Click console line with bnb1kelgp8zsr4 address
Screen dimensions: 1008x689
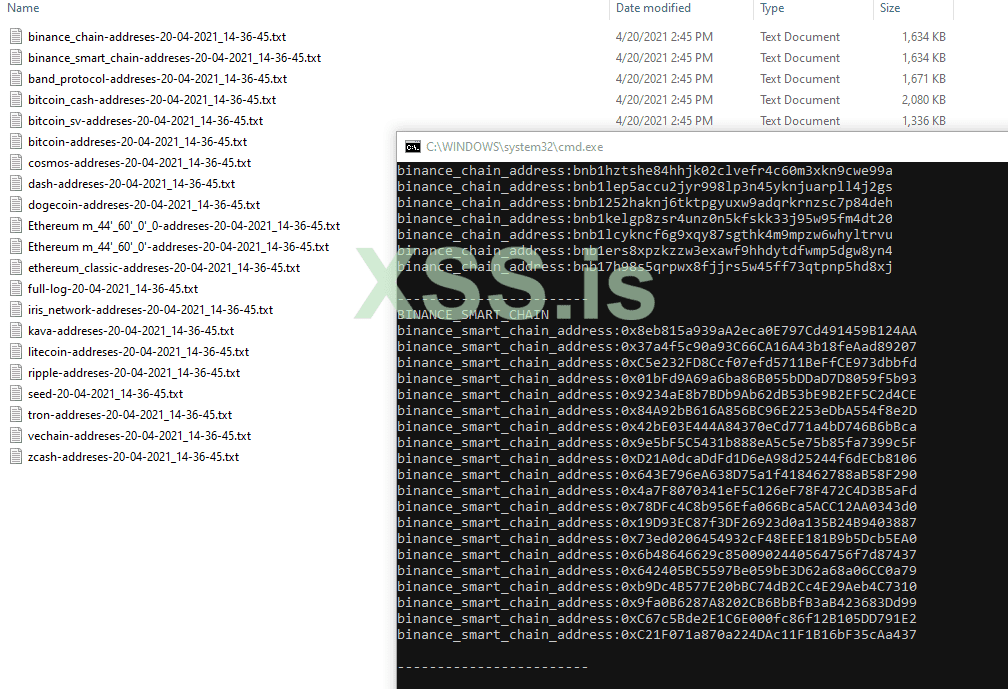pyautogui.click(x=645, y=219)
